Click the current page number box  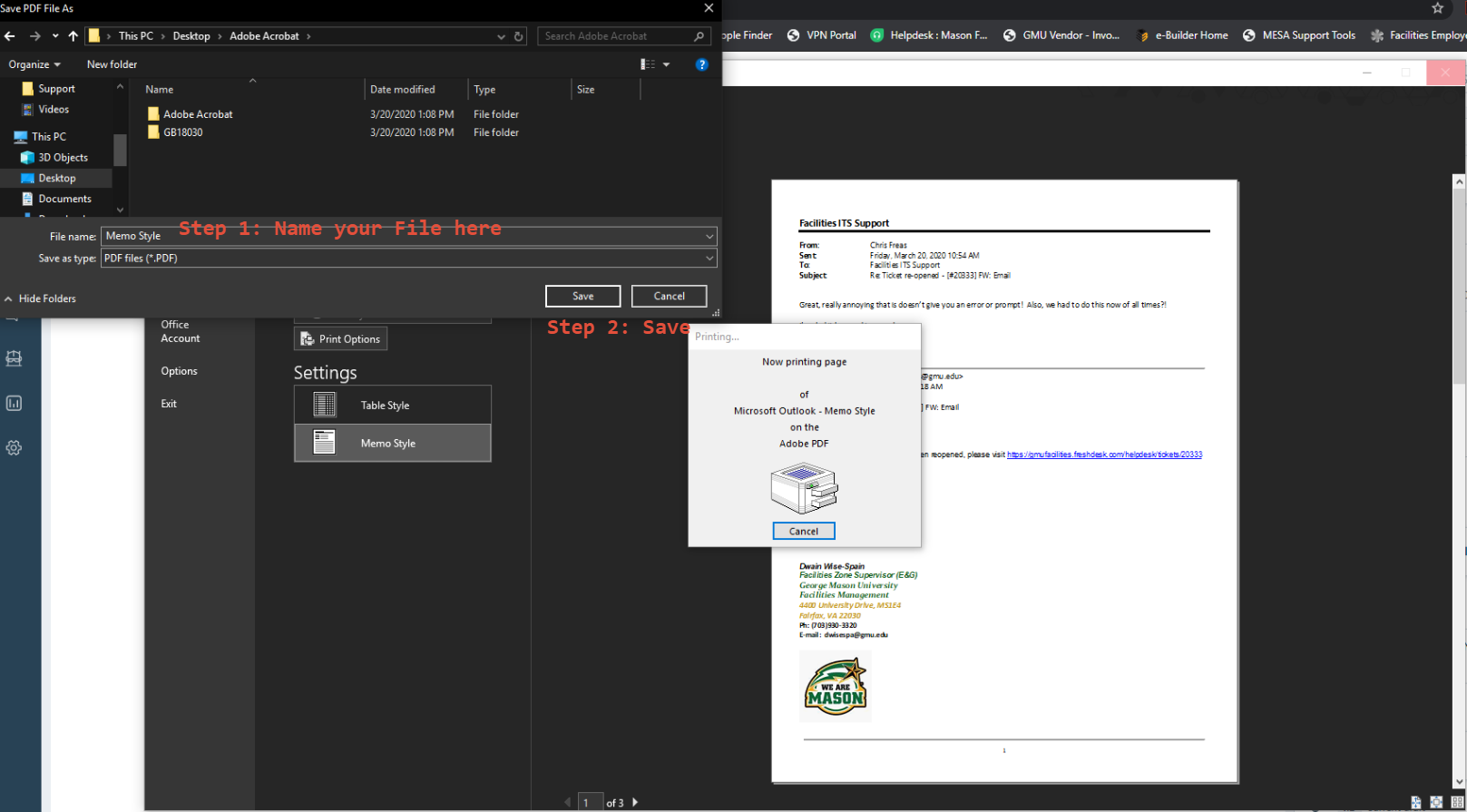[590, 803]
